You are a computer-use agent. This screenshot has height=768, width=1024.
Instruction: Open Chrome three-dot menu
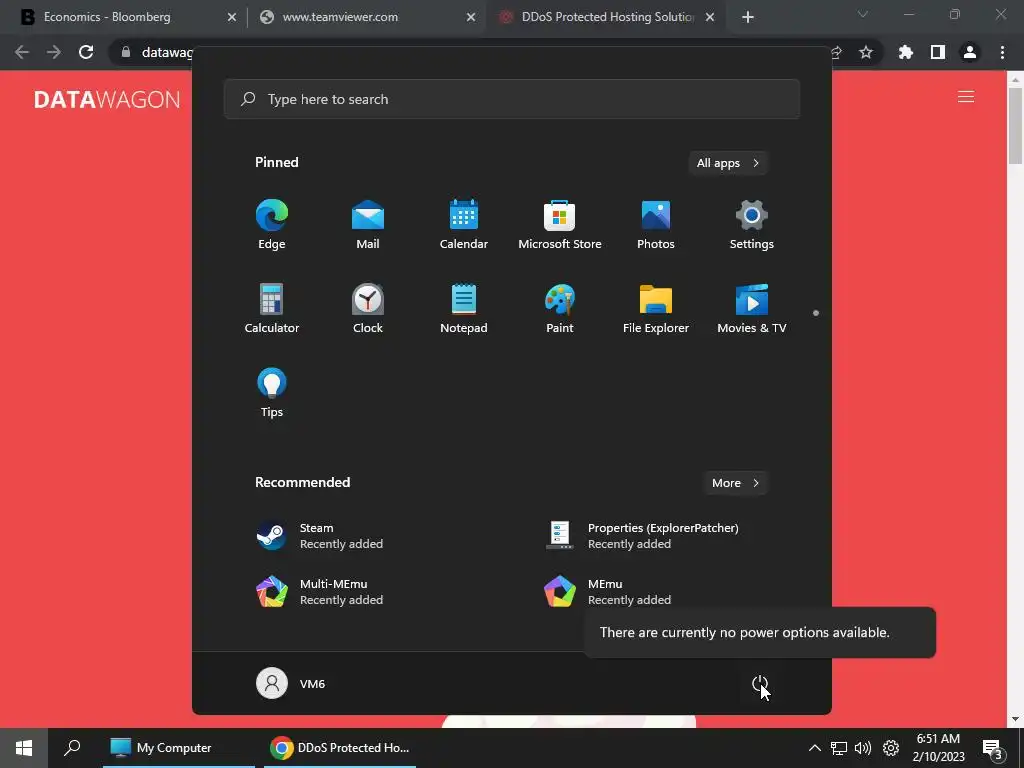(1002, 52)
